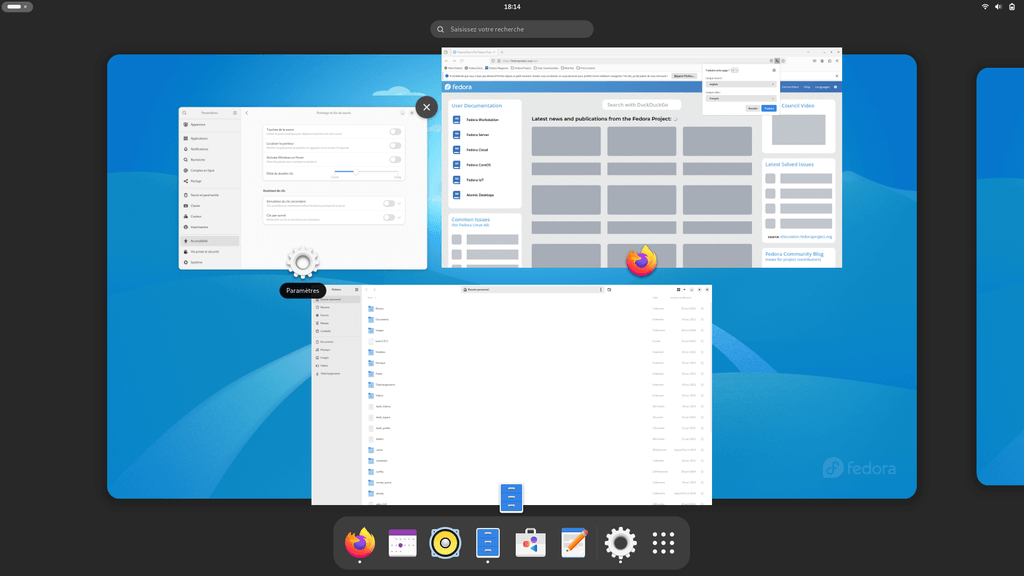Click the Fedora Workstation book icon in Firefox
The width and height of the screenshot is (1024, 576).
pos(456,120)
